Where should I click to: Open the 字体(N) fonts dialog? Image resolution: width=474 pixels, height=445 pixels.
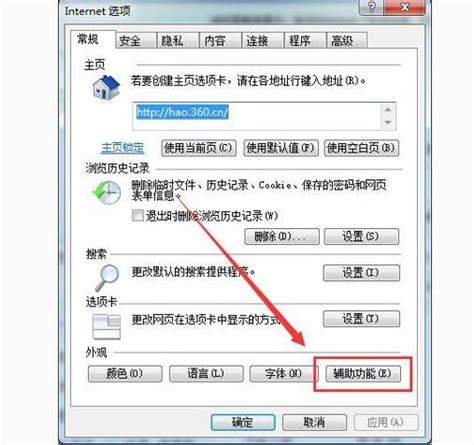point(281,373)
